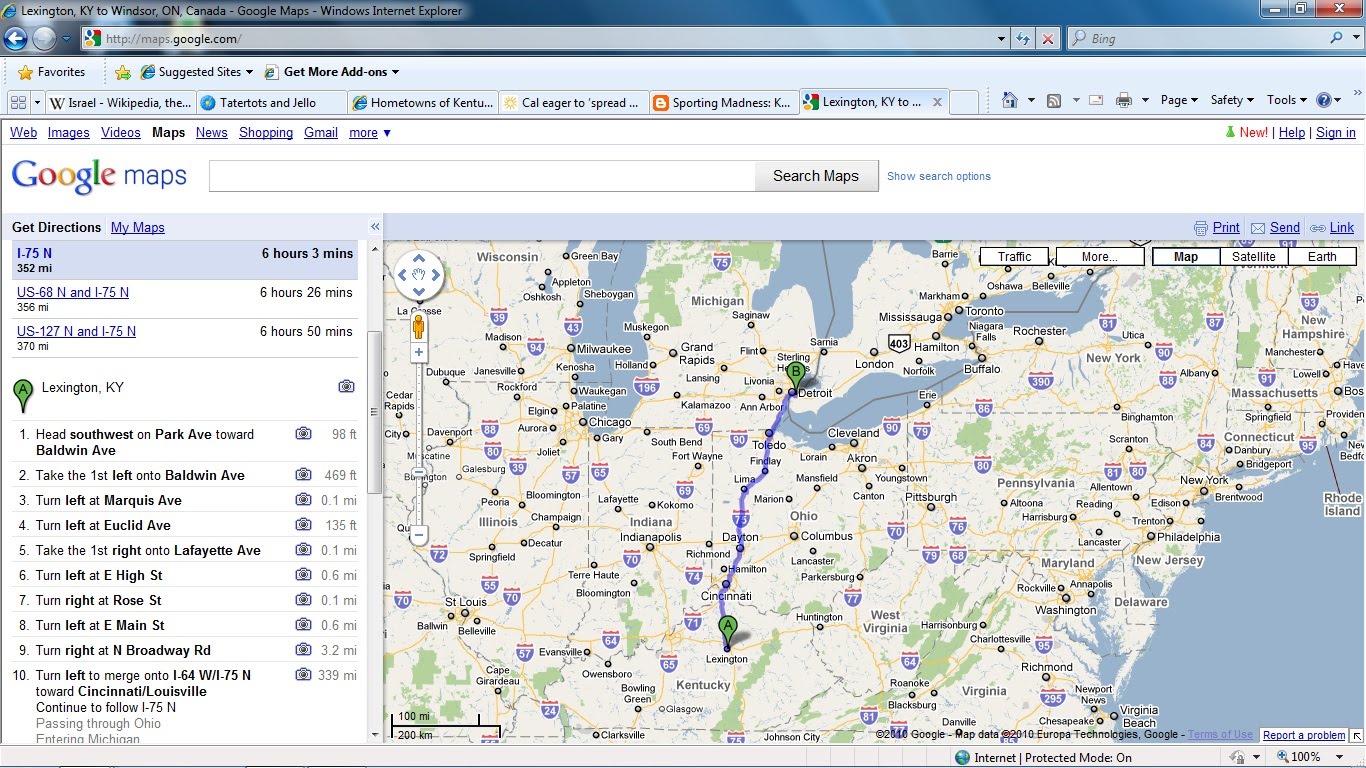Open the Suggested Sites dropdown
The height and width of the screenshot is (768, 1366).
(197, 72)
